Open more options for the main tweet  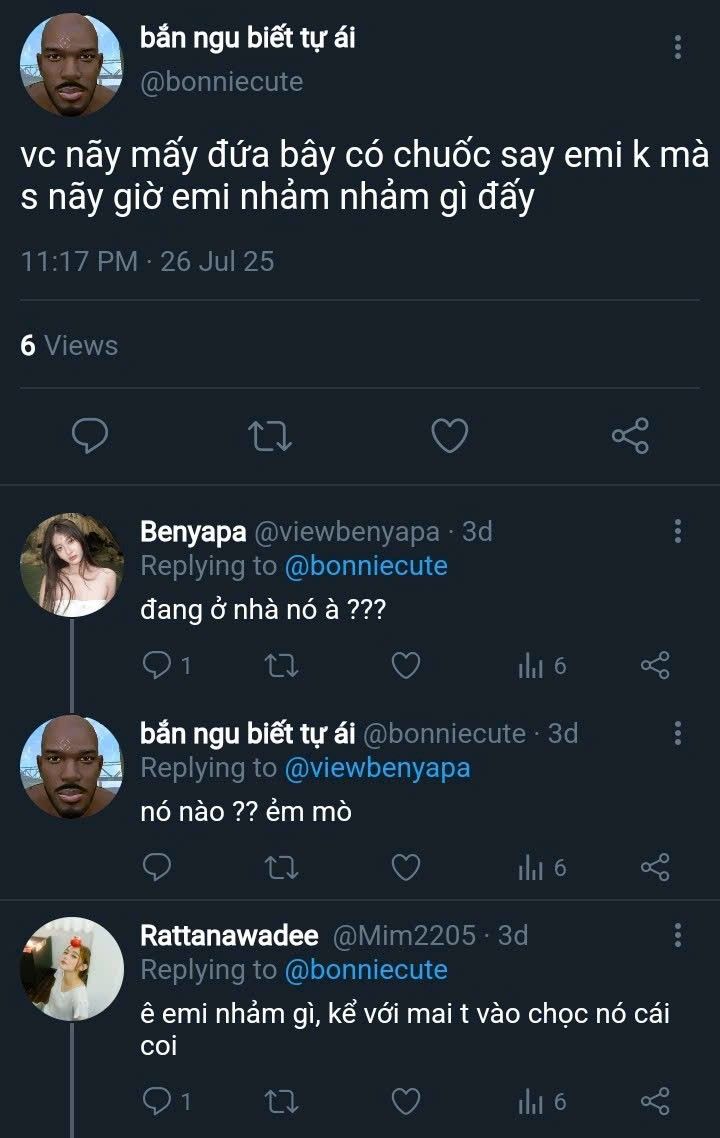point(679,47)
